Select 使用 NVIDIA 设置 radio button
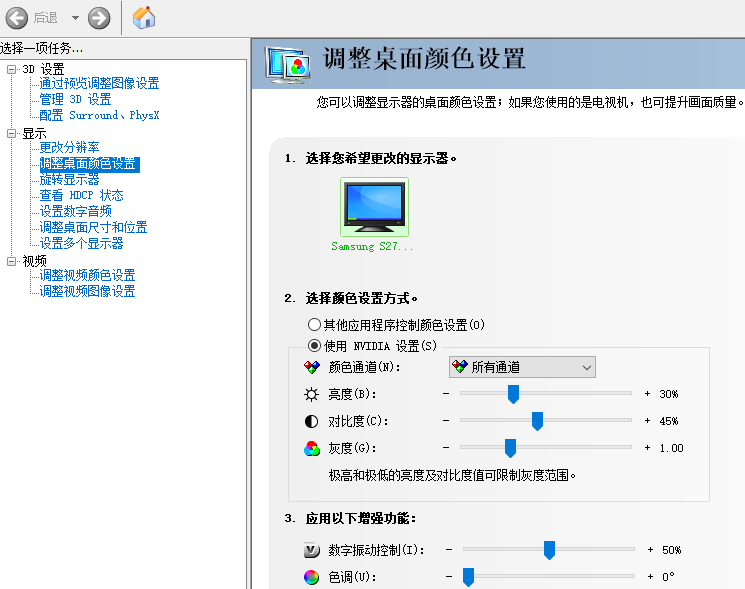This screenshot has width=745, height=589. (314, 346)
